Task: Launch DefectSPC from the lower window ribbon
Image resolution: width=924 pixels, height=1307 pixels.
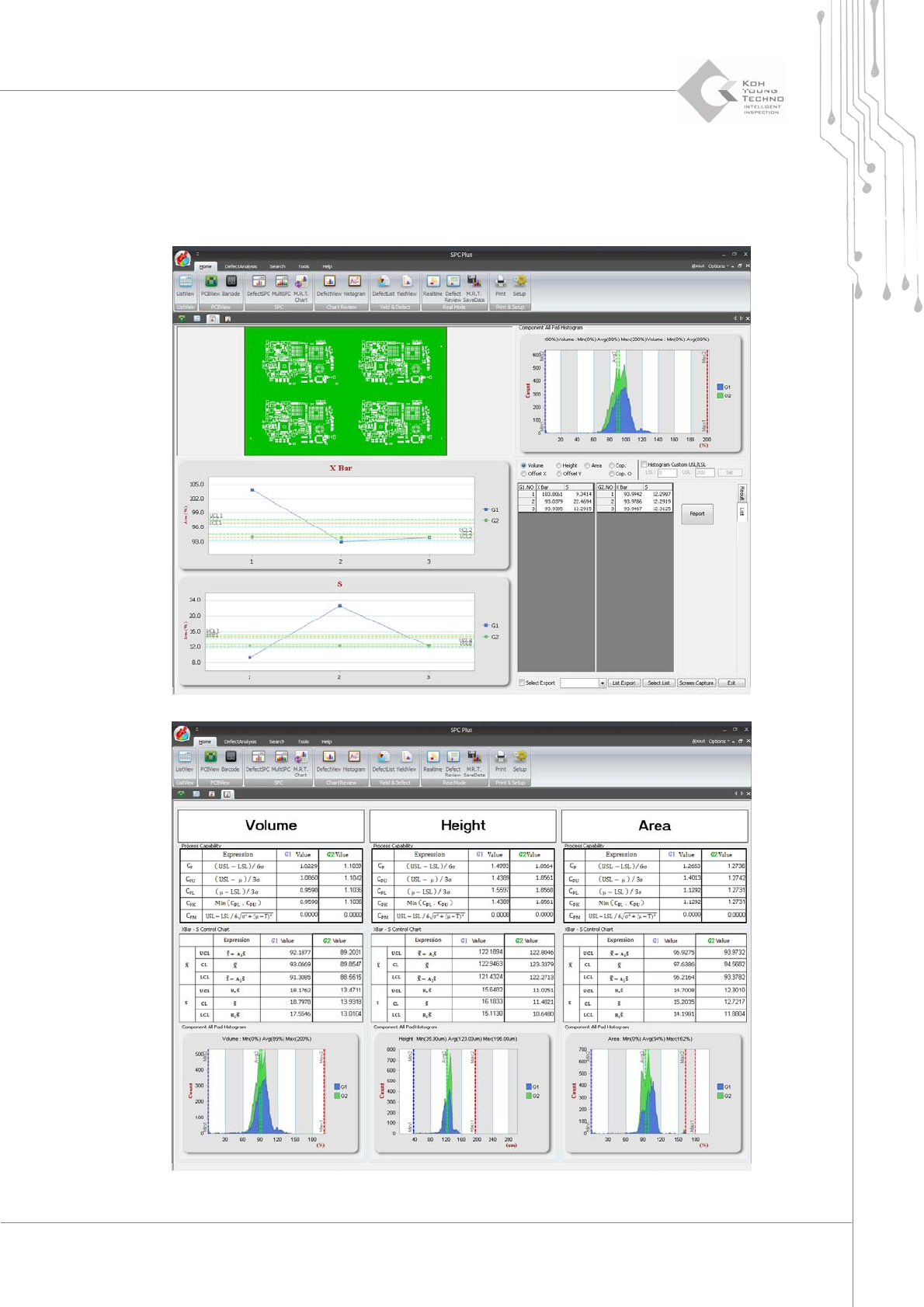Action: [x=257, y=760]
